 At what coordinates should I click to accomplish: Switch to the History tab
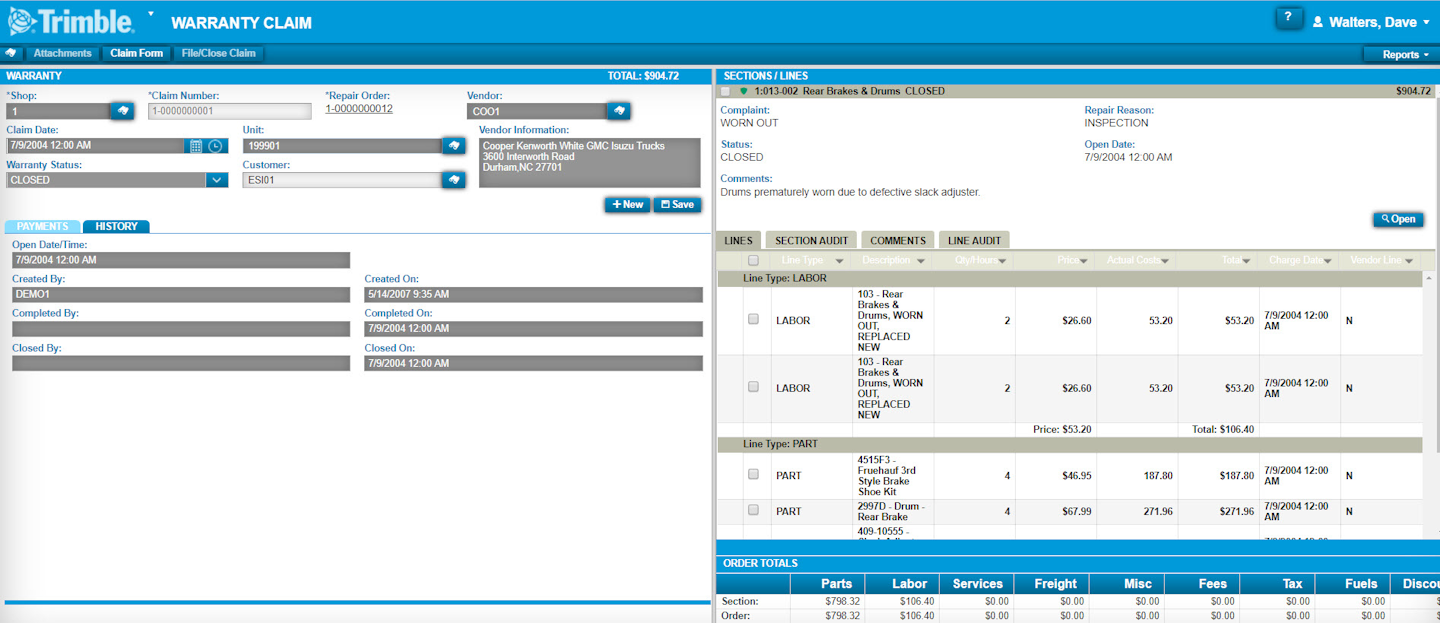coord(115,226)
